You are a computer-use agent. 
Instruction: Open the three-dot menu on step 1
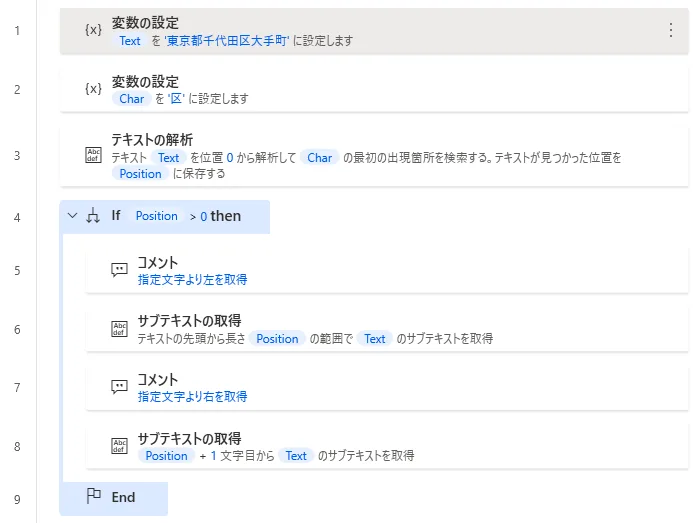671,30
